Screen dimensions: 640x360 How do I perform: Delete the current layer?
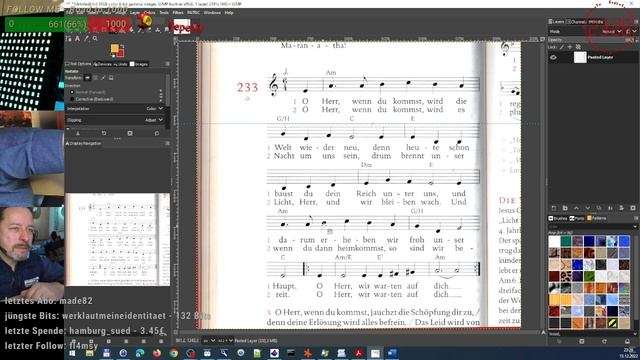click(x=633, y=208)
